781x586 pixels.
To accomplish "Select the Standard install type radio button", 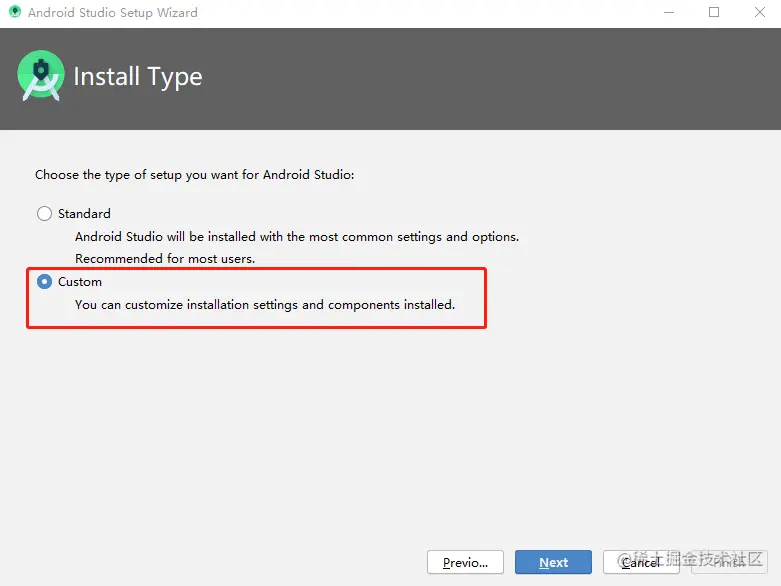I will [44, 214].
